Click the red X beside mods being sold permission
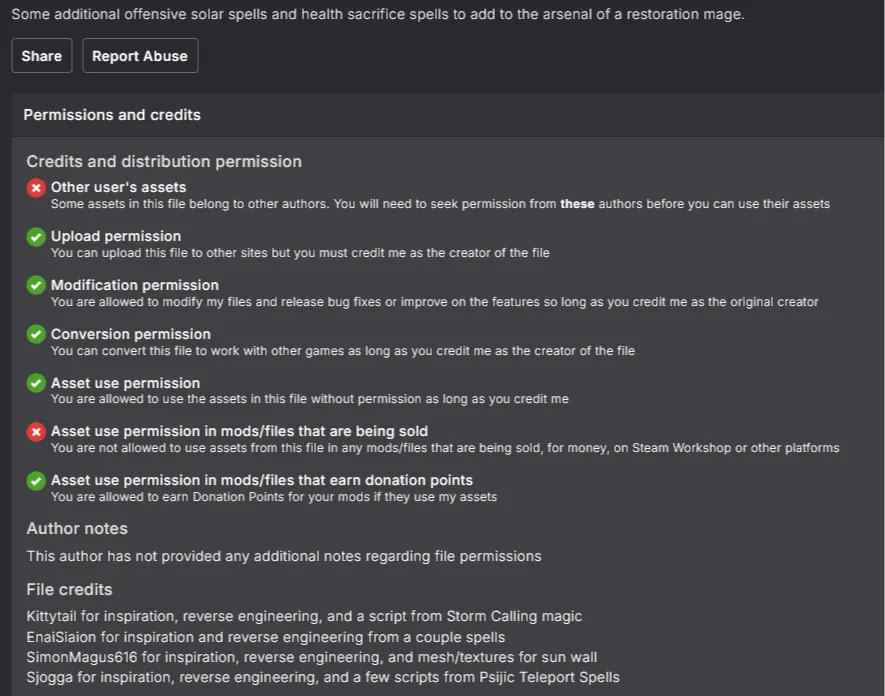Viewport: 885px width, 696px height. point(36,432)
